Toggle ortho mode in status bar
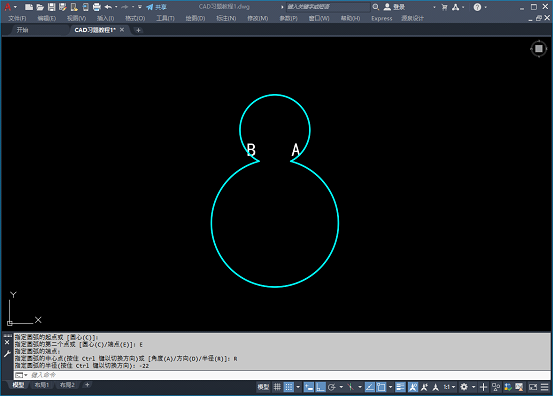553x396 pixels. point(320,387)
